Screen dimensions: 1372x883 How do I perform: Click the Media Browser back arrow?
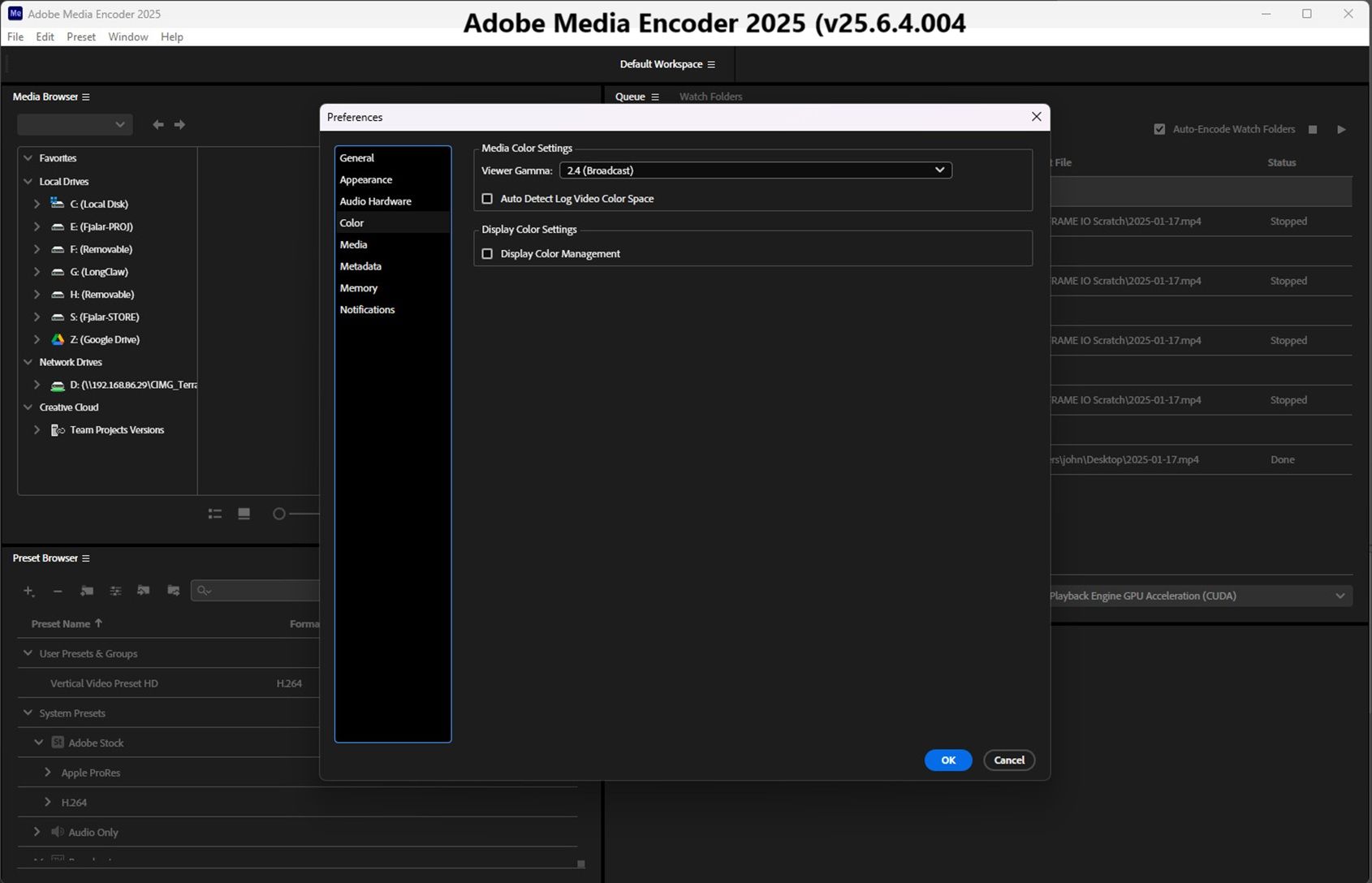(x=158, y=124)
